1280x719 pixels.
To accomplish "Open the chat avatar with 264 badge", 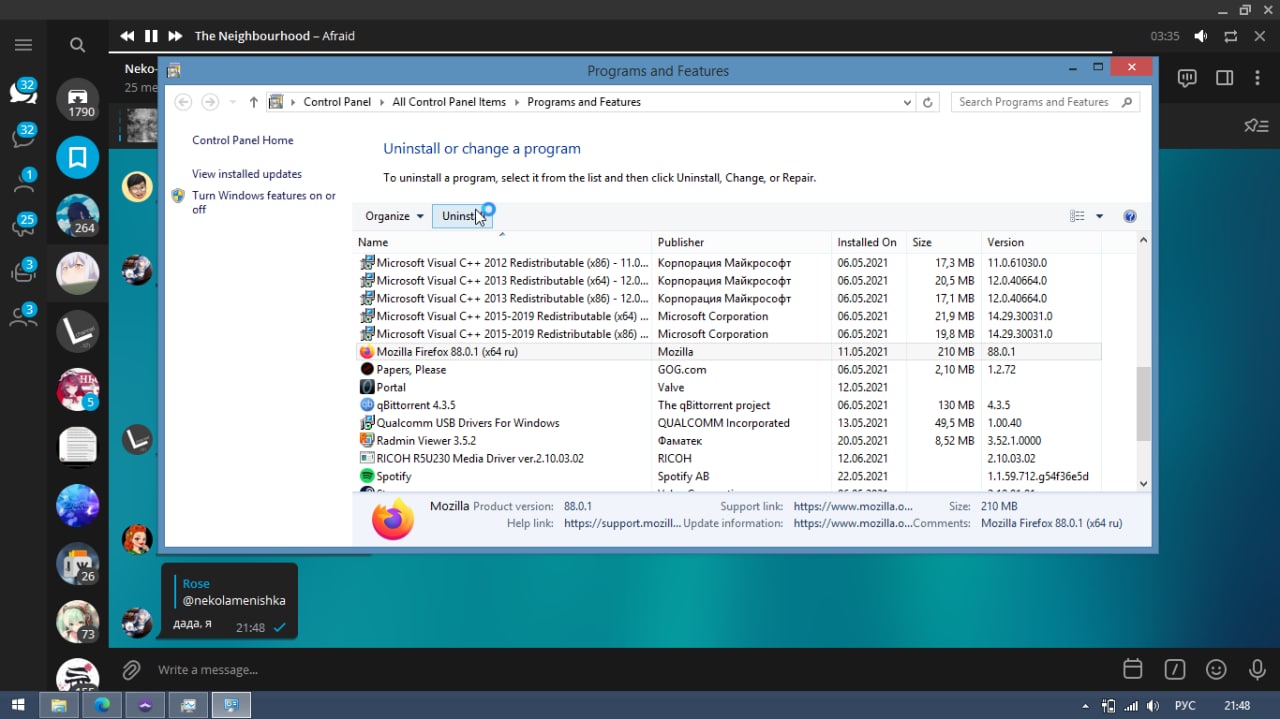I will coord(78,215).
